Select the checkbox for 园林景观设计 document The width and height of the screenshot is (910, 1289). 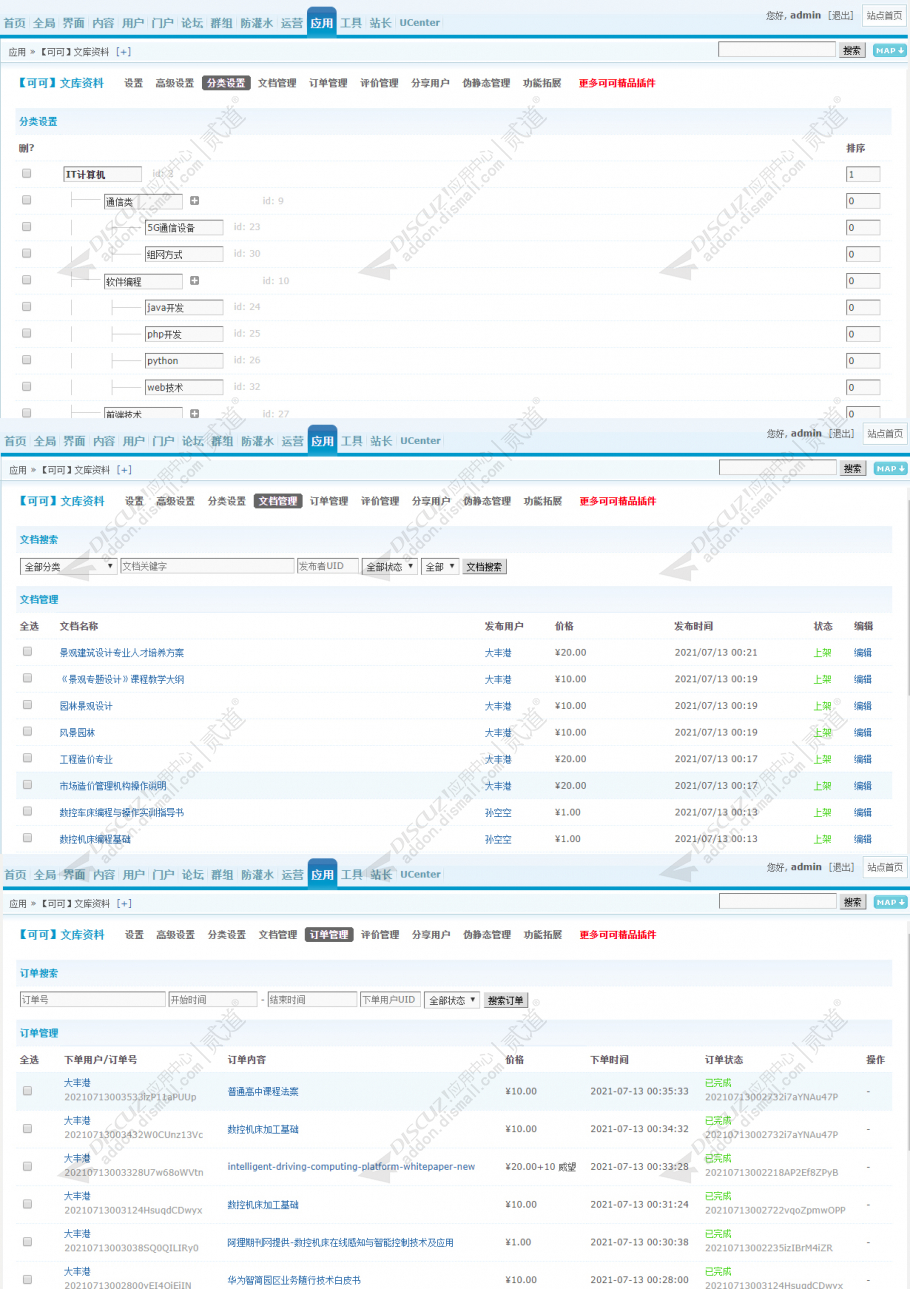point(27,705)
